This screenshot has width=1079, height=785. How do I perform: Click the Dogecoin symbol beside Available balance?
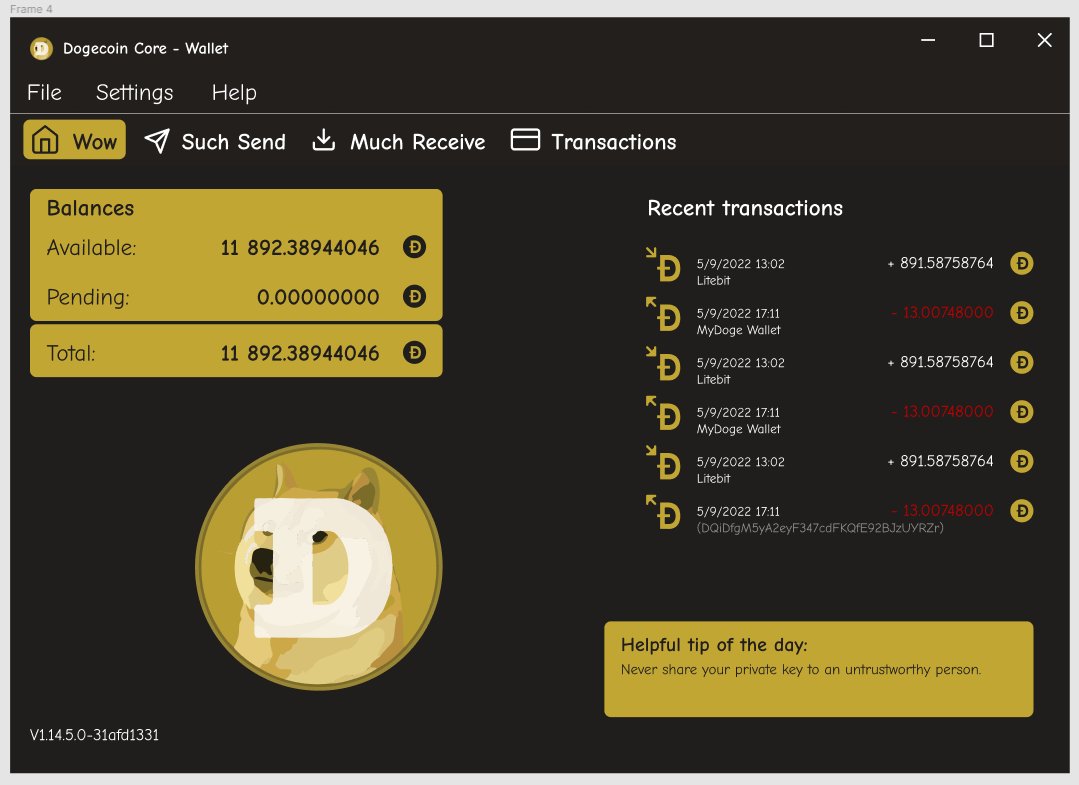point(414,247)
